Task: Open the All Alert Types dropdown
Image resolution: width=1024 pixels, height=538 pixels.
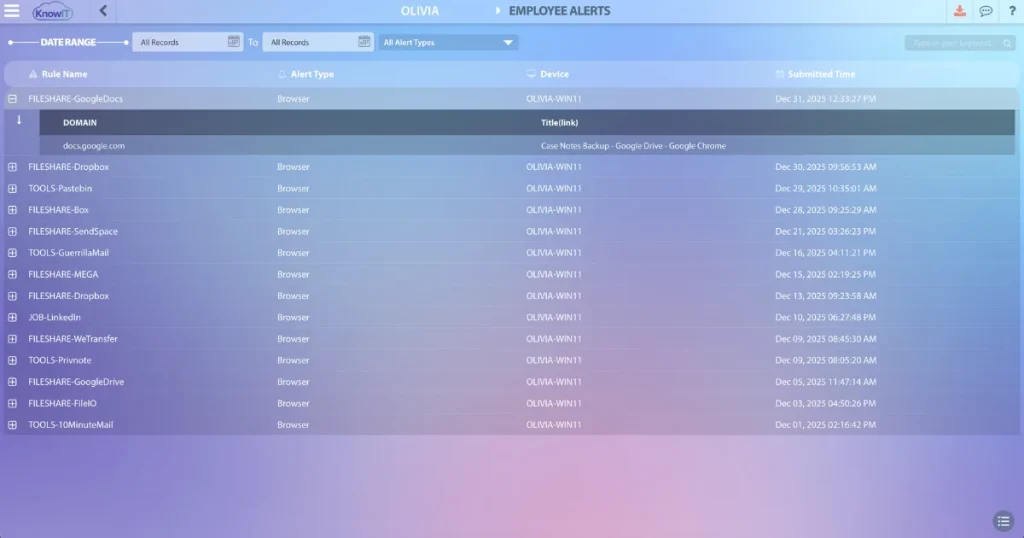Action: pos(448,42)
